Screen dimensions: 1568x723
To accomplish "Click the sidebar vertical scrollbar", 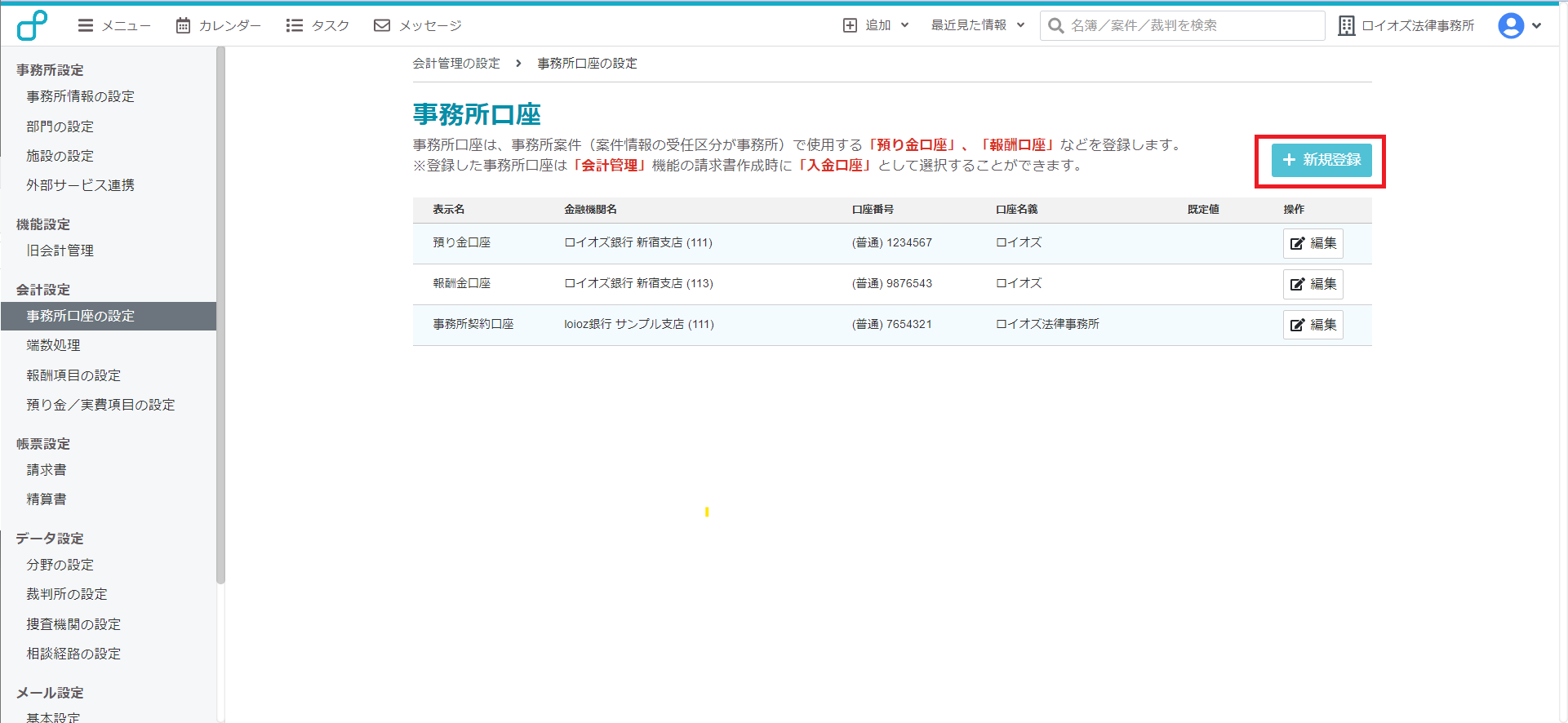I will point(220,315).
